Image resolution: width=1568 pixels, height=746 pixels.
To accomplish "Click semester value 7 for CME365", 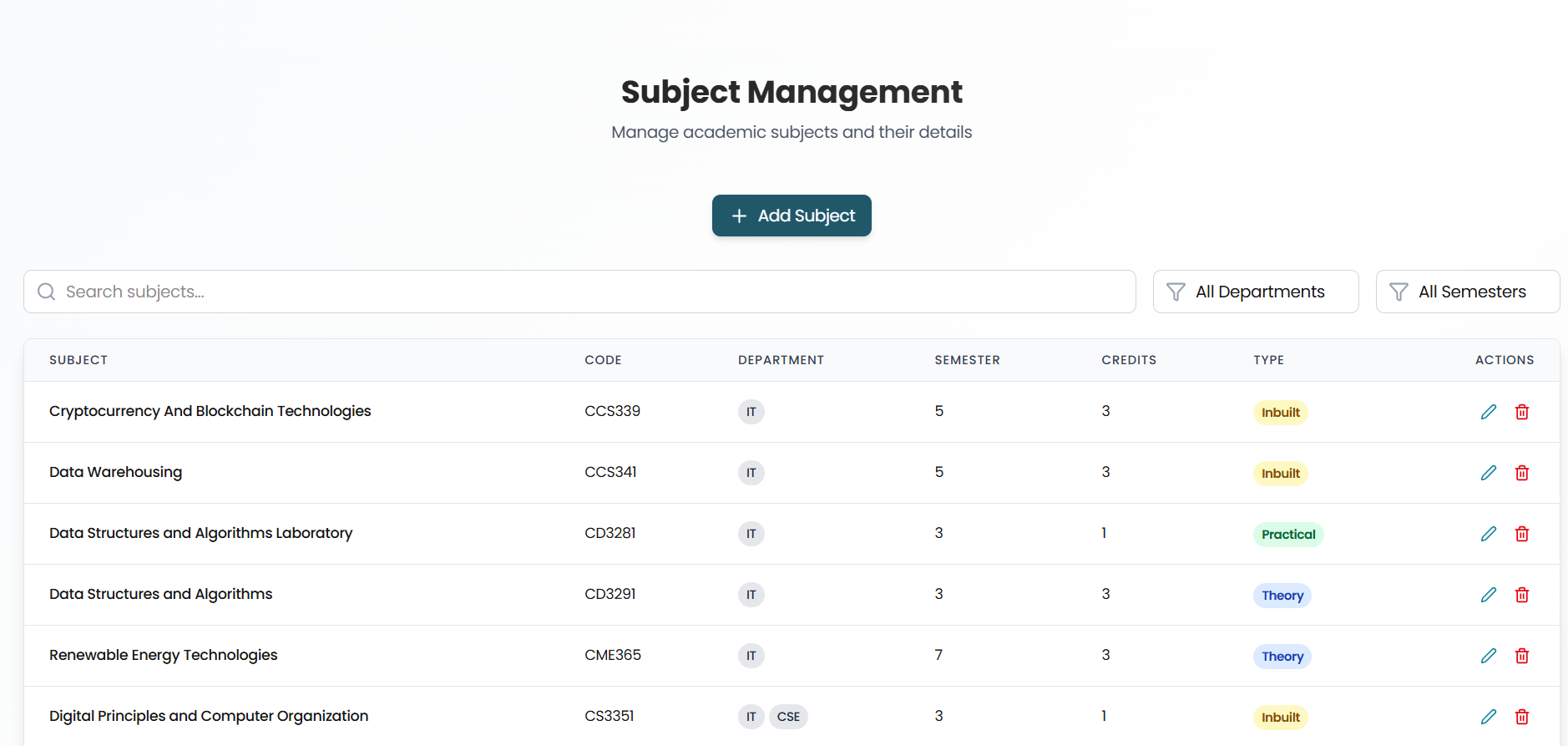I will click(x=938, y=655).
